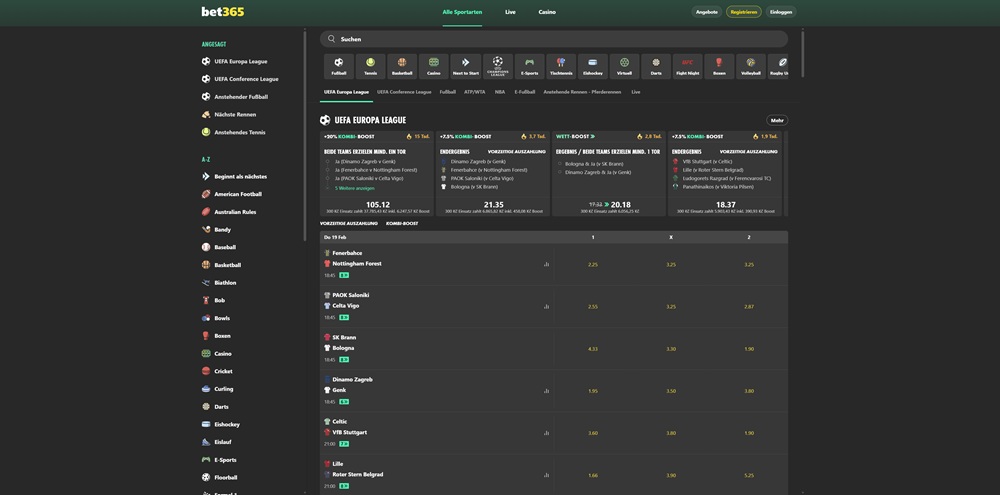This screenshot has width=1000, height=495.
Task: Select the ATP/WTA sub-tab
Action: point(474,92)
